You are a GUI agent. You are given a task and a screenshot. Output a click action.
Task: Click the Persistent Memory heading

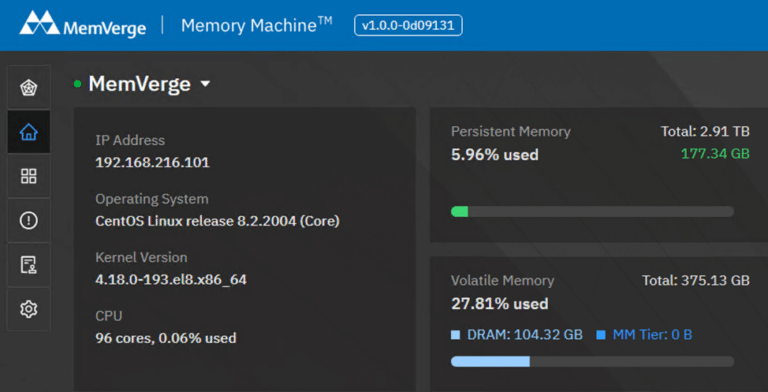511,132
